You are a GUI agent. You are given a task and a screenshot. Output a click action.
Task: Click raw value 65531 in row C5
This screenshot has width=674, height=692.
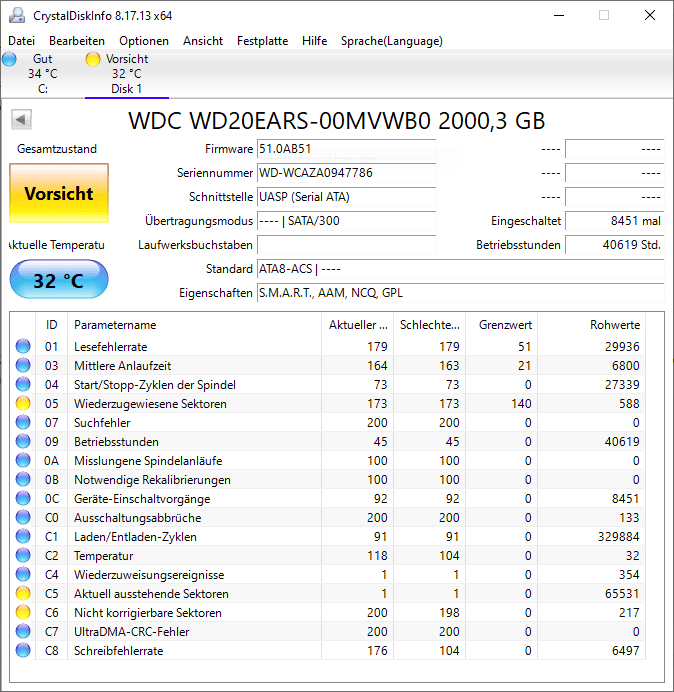622,594
